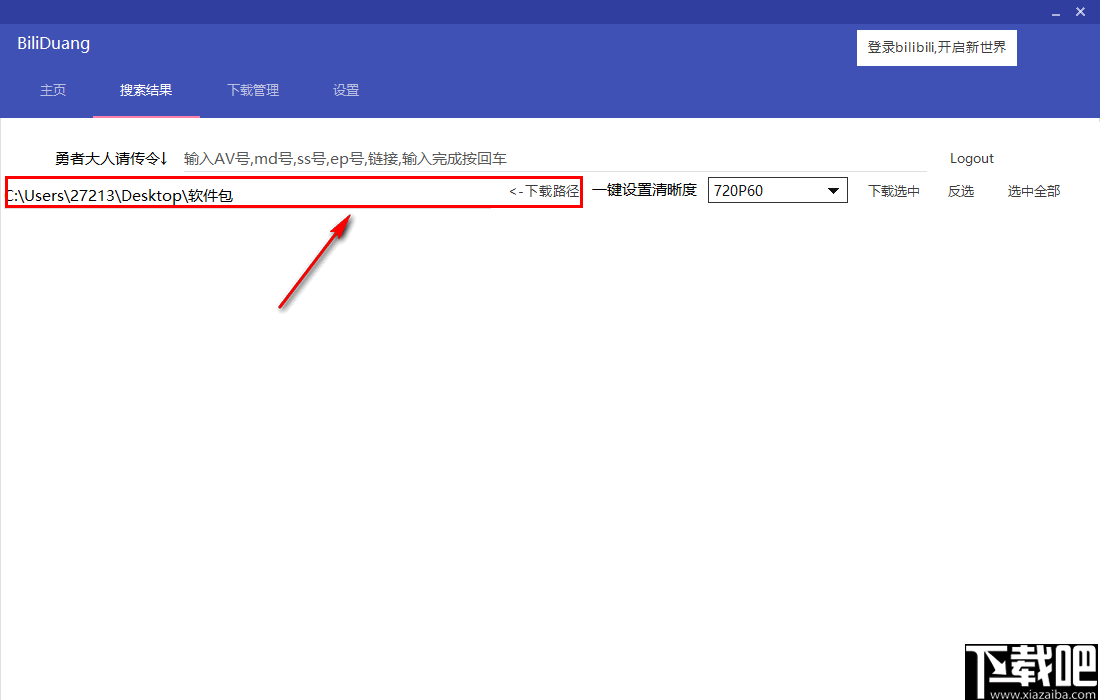Click the download path input field
1100x700 pixels.
tap(250, 194)
